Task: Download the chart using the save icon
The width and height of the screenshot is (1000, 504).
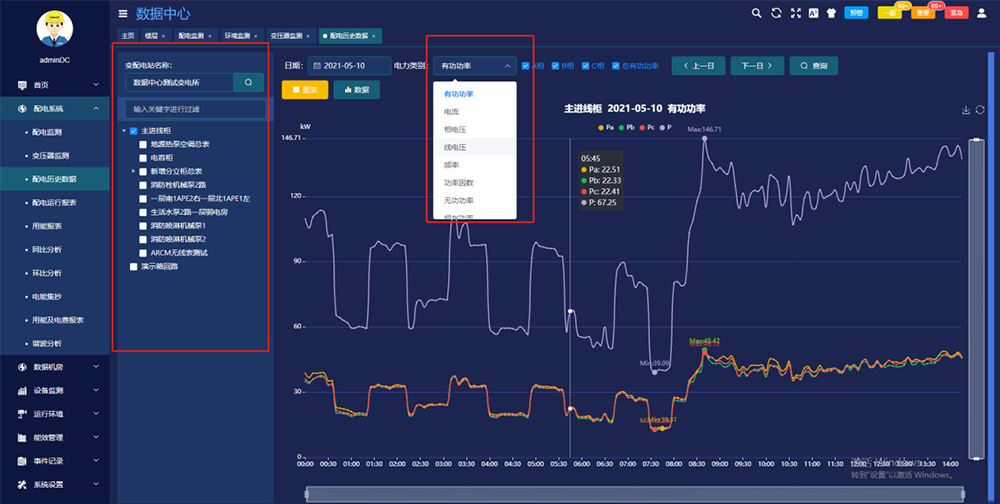Action: tap(966, 110)
